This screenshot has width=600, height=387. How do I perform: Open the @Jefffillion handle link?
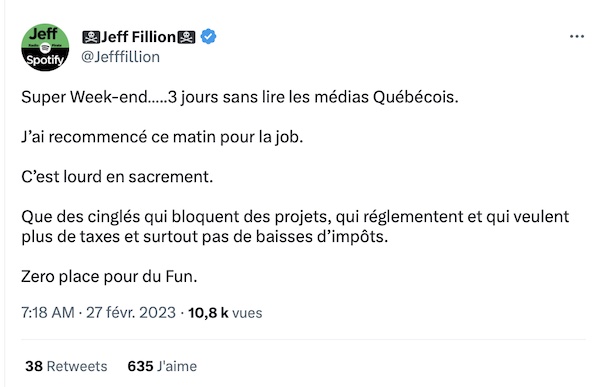pos(121,57)
